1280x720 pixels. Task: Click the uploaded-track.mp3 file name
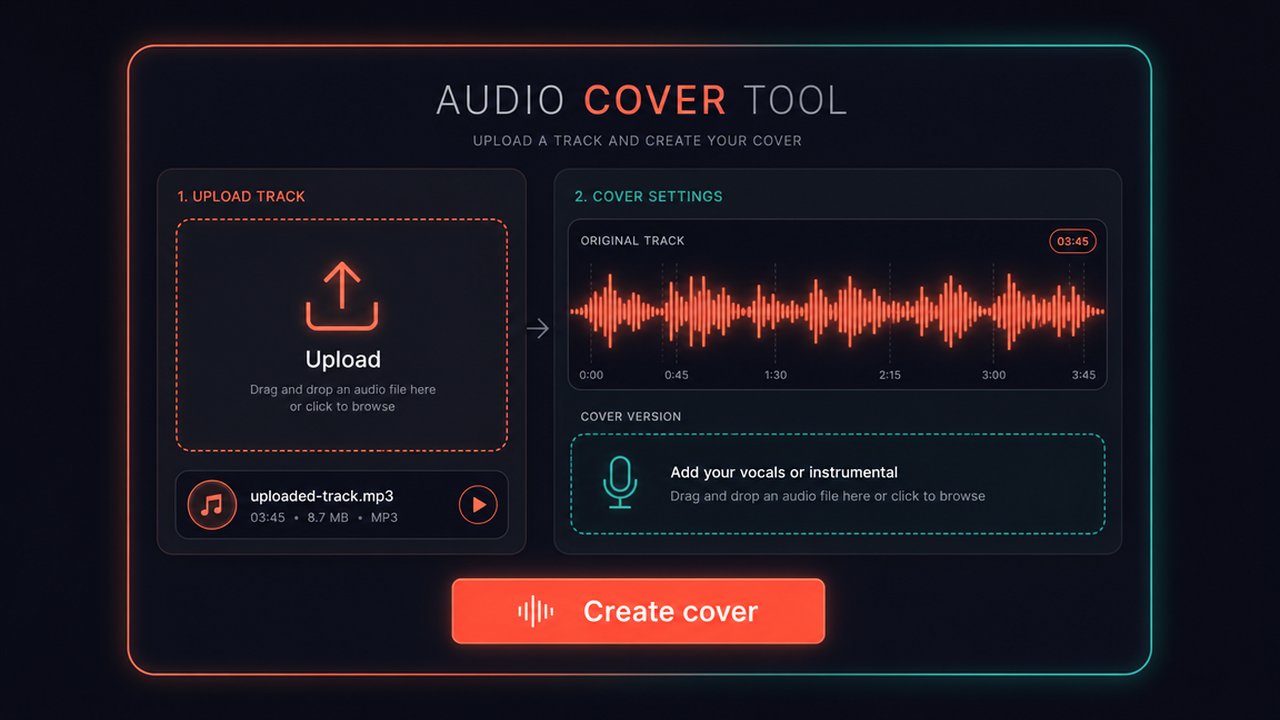(x=322, y=495)
